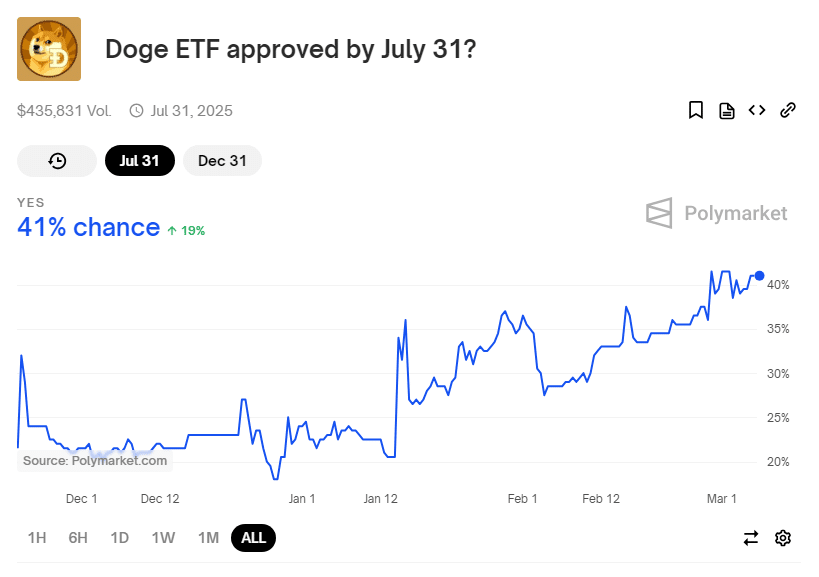Choose the 1W time range
The height and width of the screenshot is (577, 819).
[x=163, y=538]
